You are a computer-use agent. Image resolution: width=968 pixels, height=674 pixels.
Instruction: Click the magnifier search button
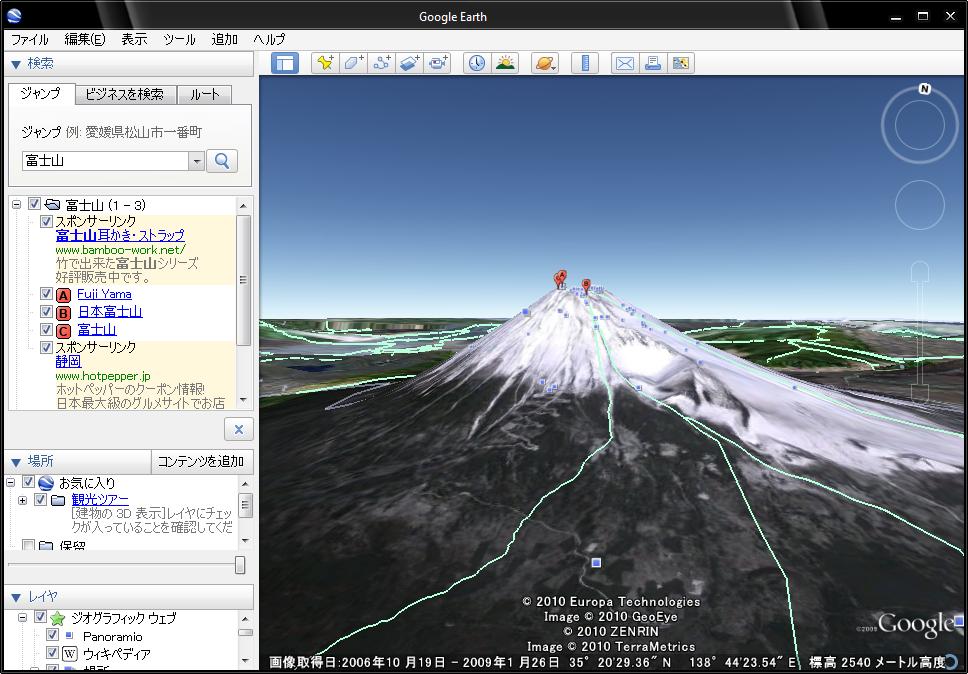click(x=222, y=161)
